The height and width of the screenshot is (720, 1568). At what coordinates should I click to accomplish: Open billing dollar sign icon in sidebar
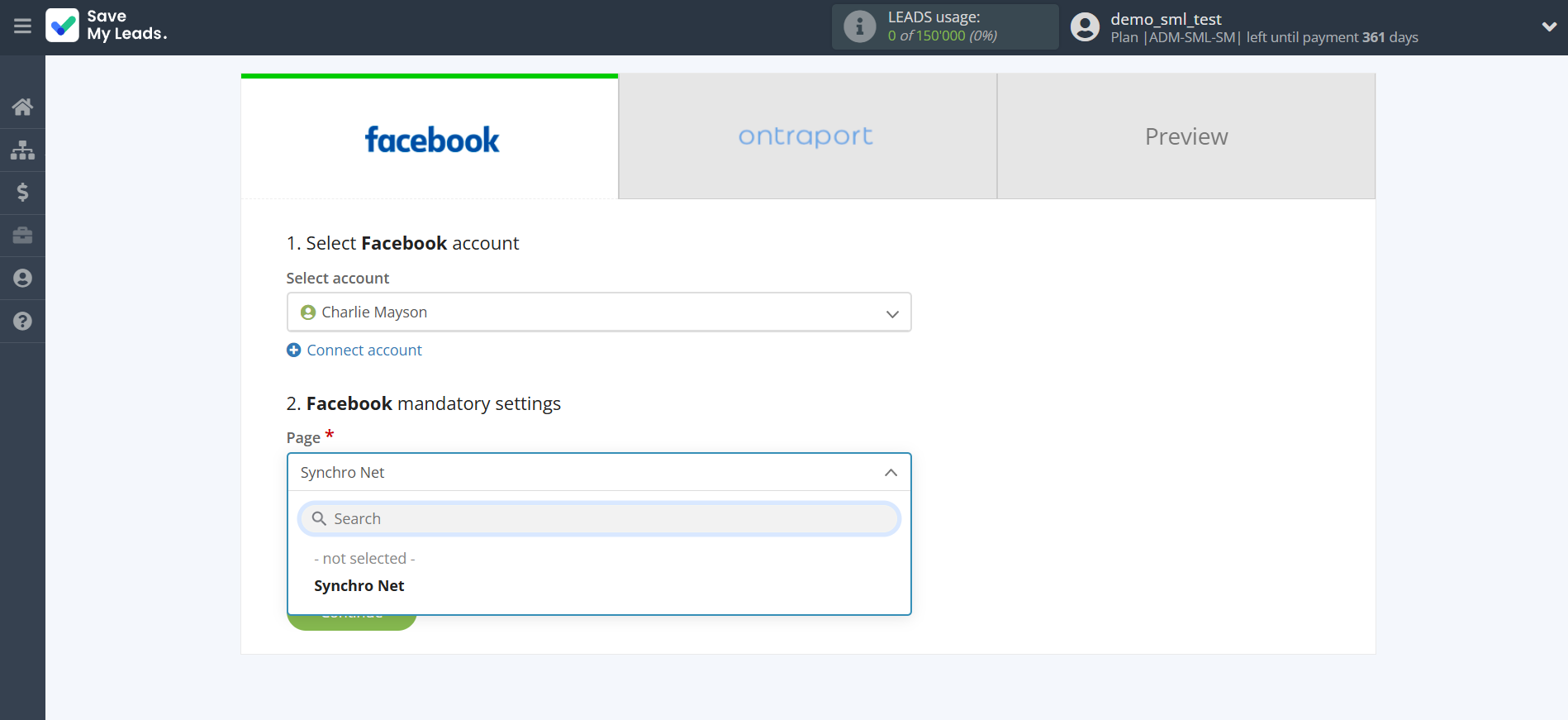click(x=22, y=193)
